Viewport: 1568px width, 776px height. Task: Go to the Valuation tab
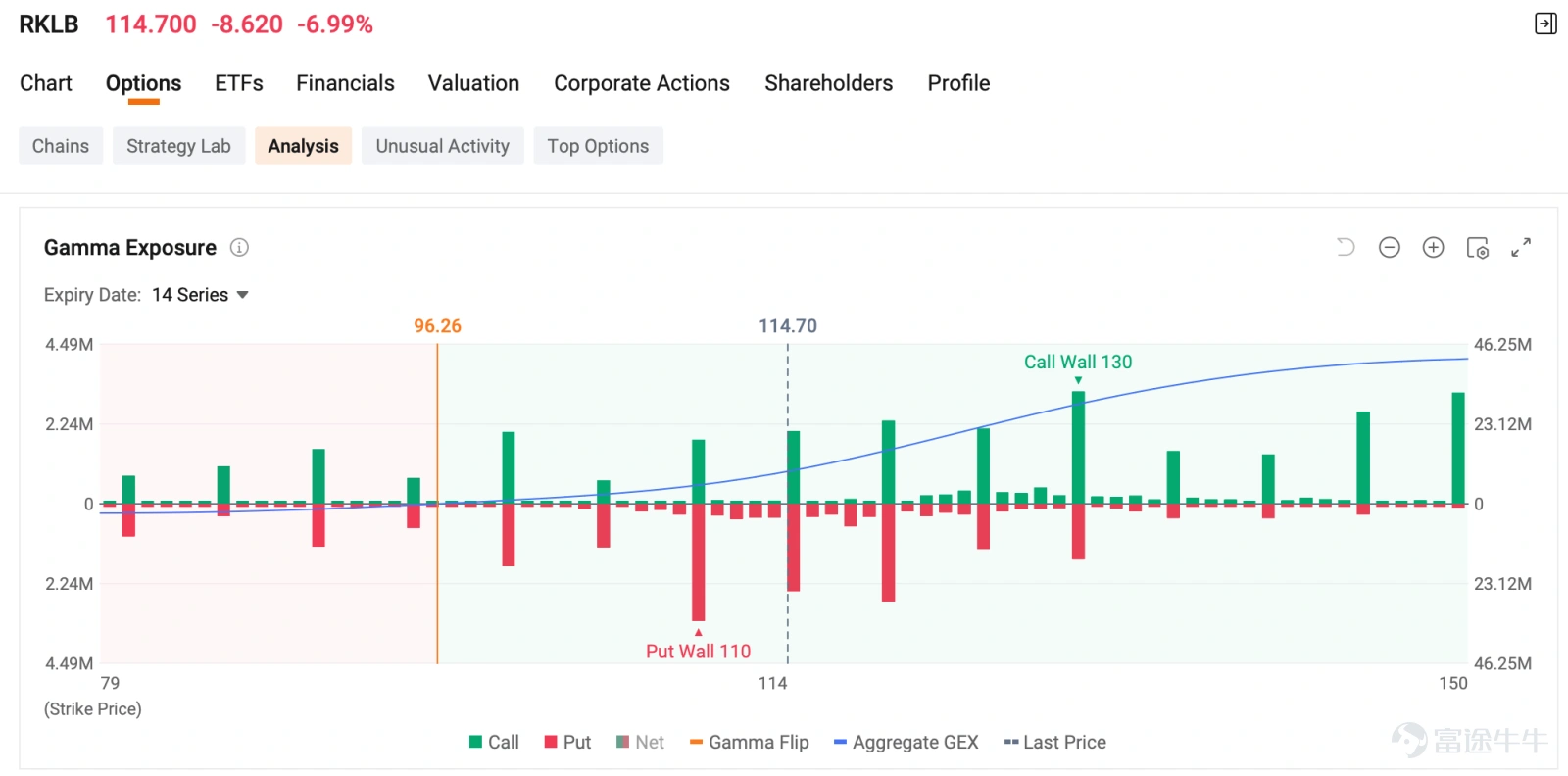pos(474,83)
